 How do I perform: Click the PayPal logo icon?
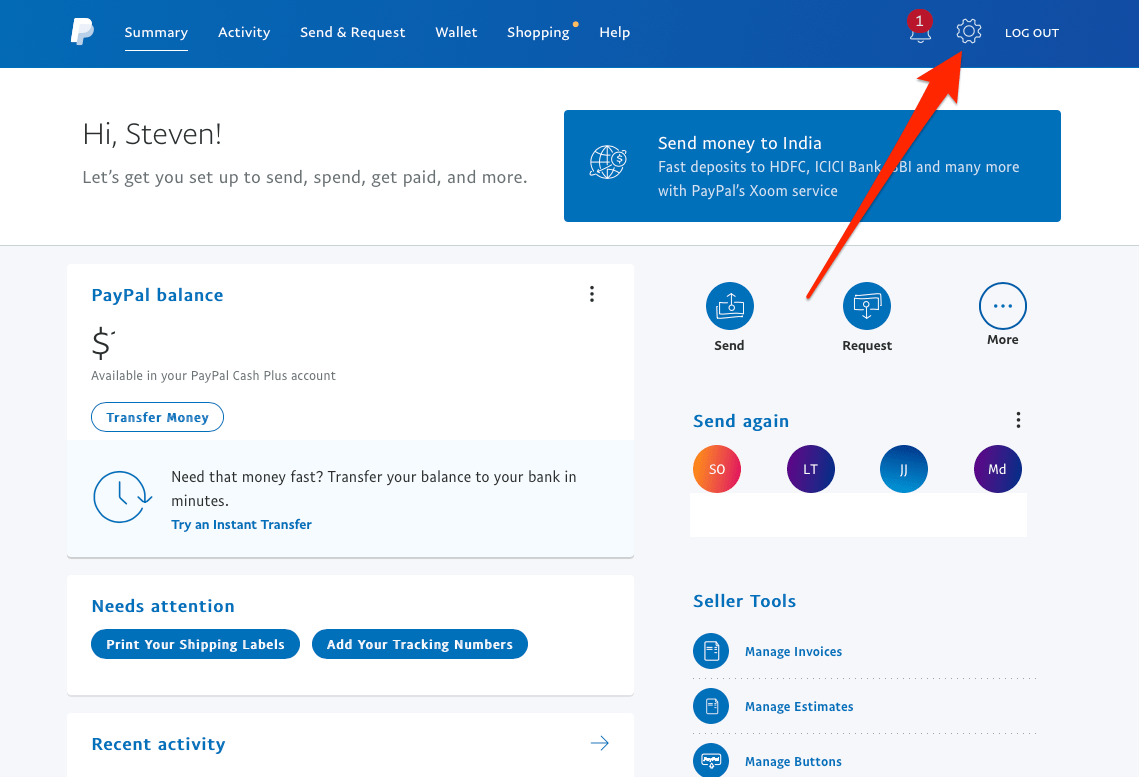[82, 32]
